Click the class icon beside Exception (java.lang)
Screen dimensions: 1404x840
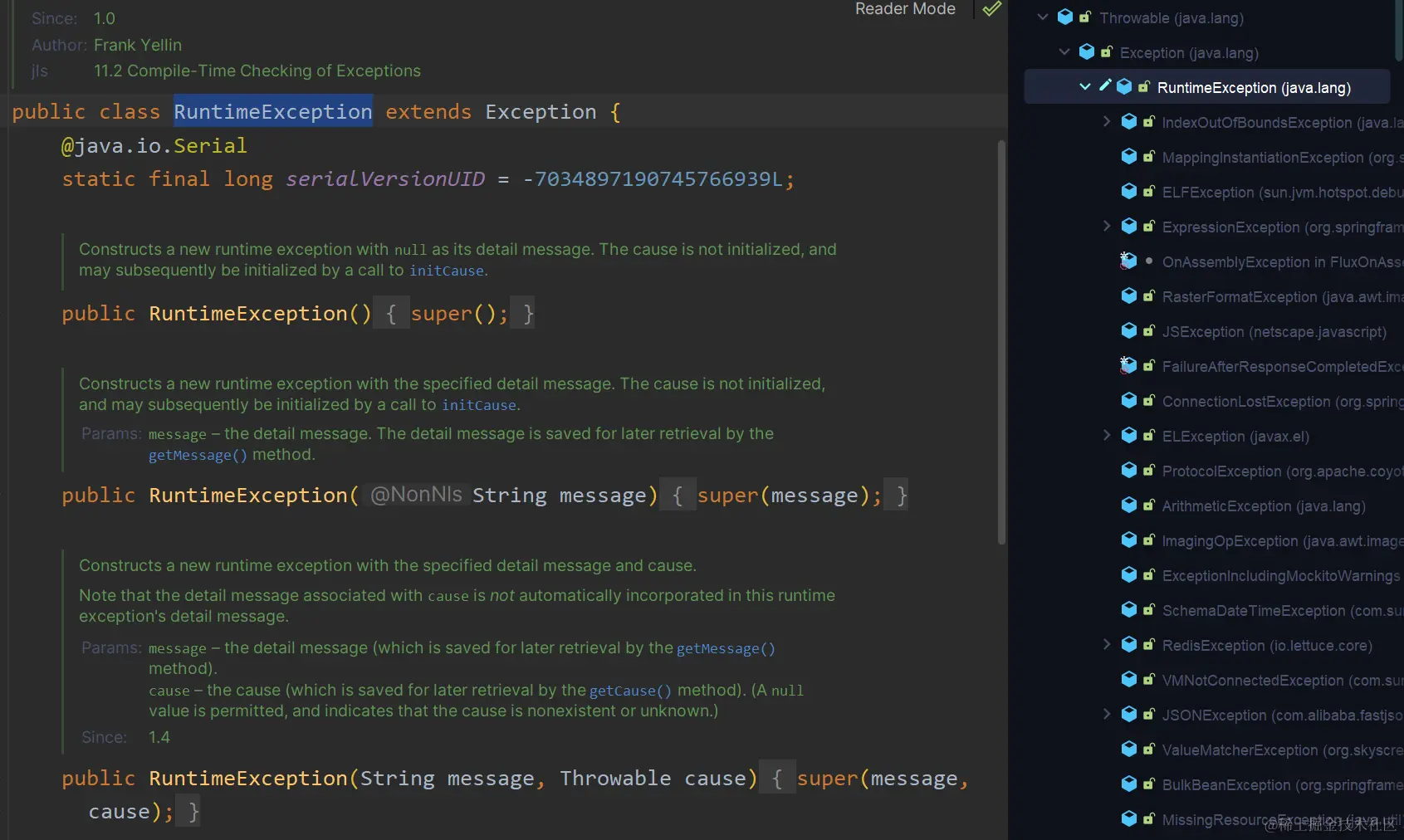[1086, 51]
